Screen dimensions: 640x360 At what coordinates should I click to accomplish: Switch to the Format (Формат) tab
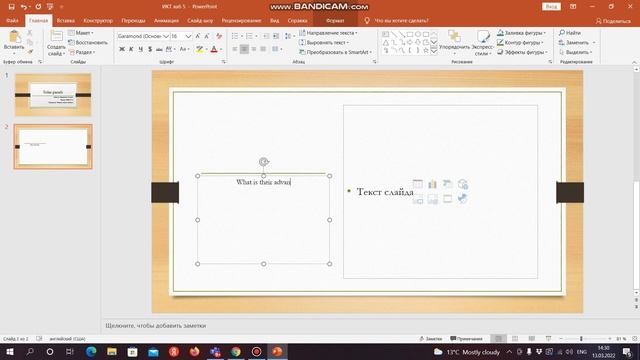click(335, 20)
